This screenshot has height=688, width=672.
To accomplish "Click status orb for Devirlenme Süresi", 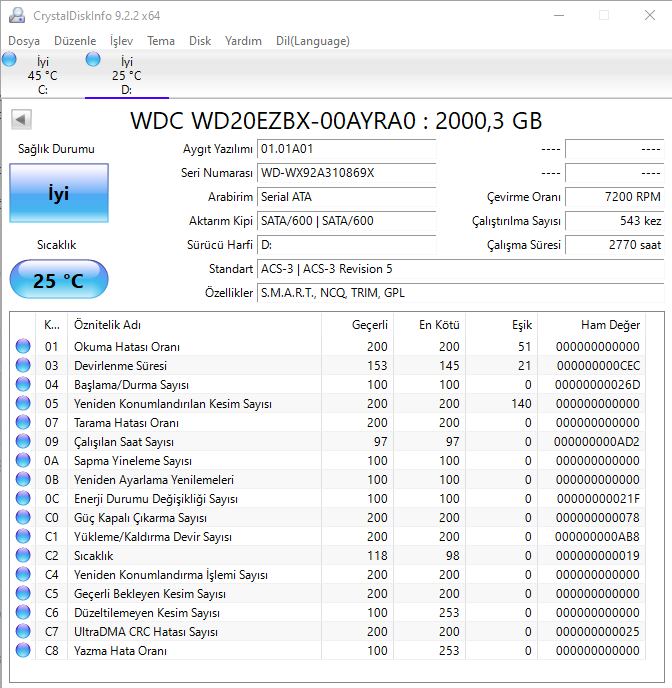I will [23, 365].
